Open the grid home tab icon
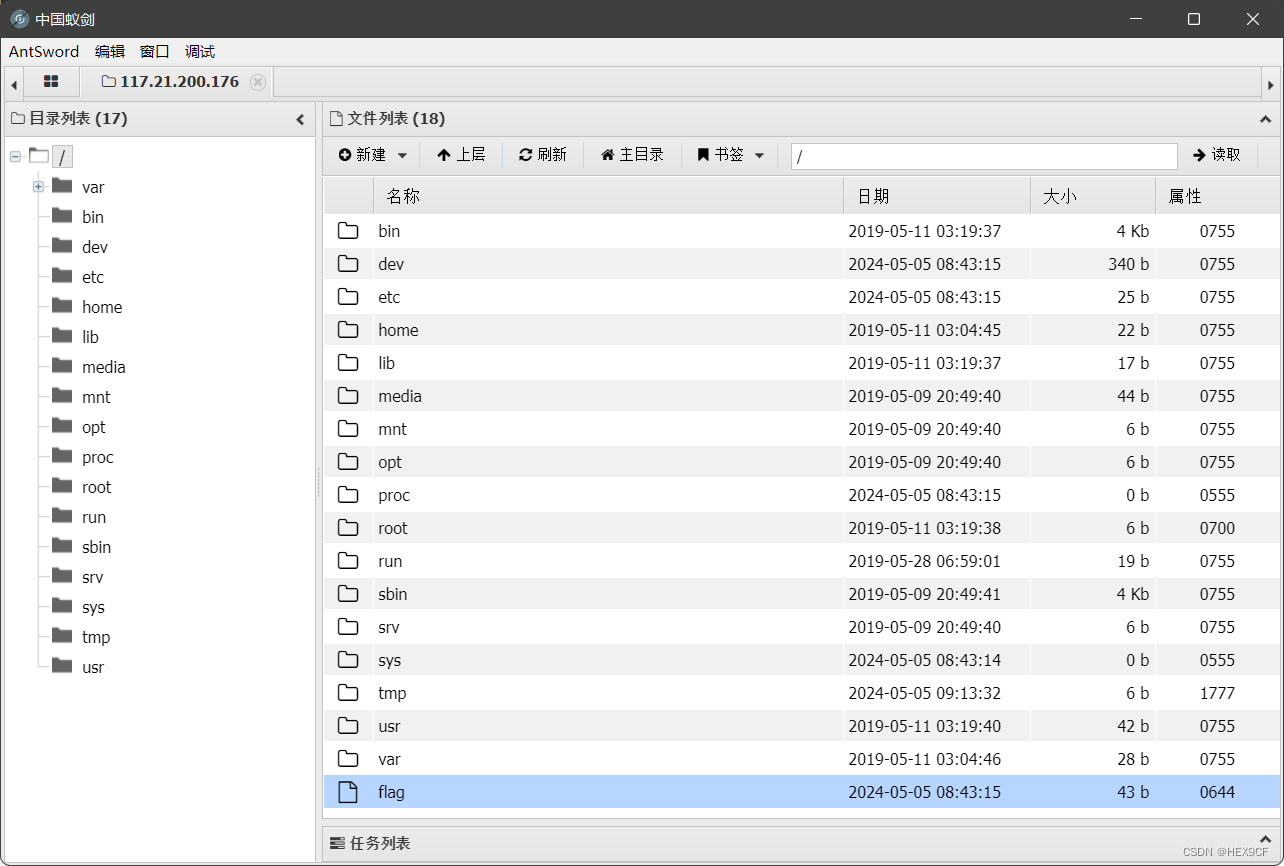Screen dimensions: 1284x866 (51, 82)
